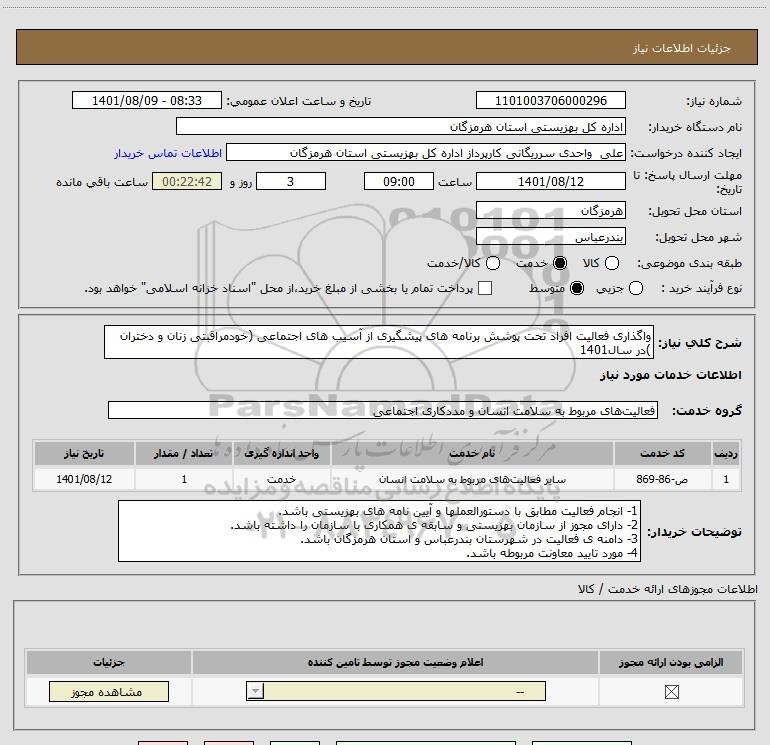Toggle the Islamic treasury payment checkbox

tap(485, 288)
